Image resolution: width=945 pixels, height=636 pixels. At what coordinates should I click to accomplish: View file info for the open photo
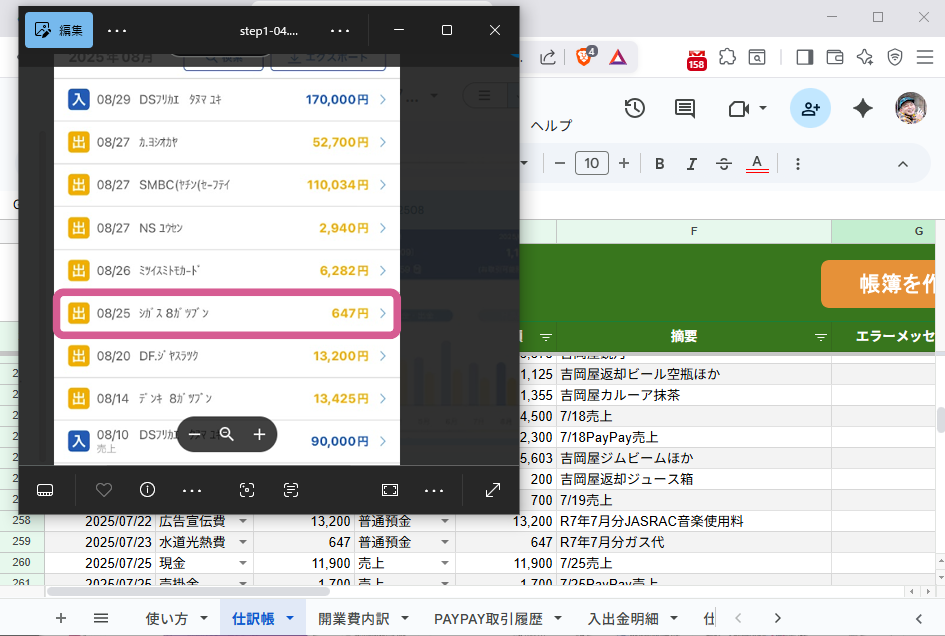coord(147,490)
